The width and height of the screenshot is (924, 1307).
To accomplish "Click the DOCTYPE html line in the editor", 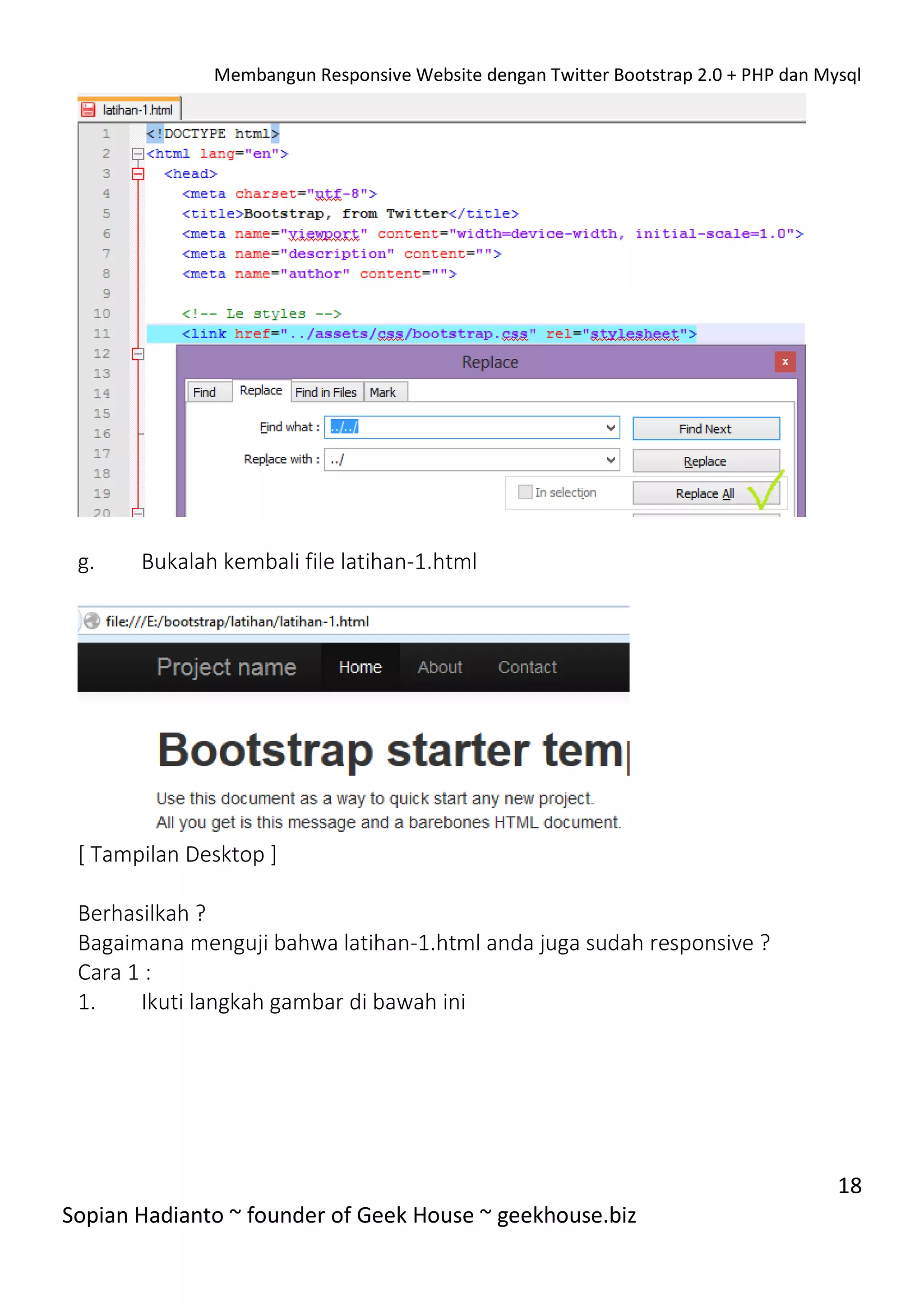I will [x=213, y=134].
